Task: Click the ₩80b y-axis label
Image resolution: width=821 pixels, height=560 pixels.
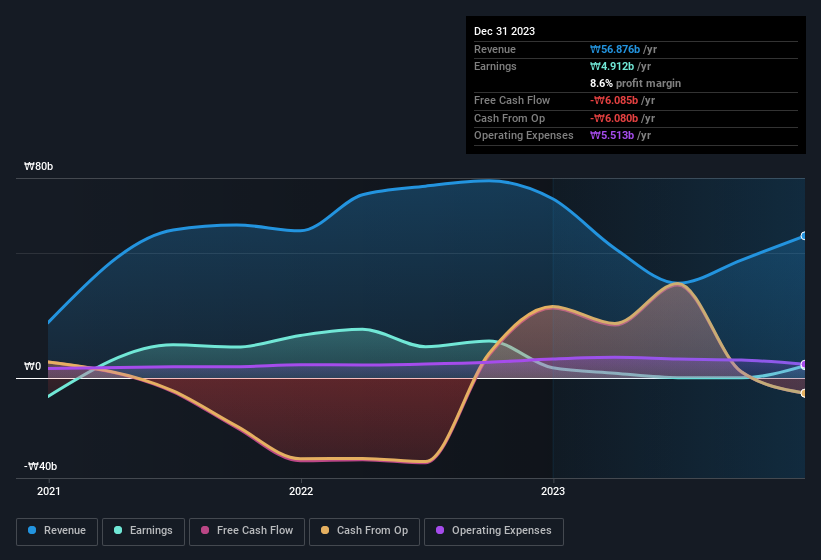Action: pos(39,166)
